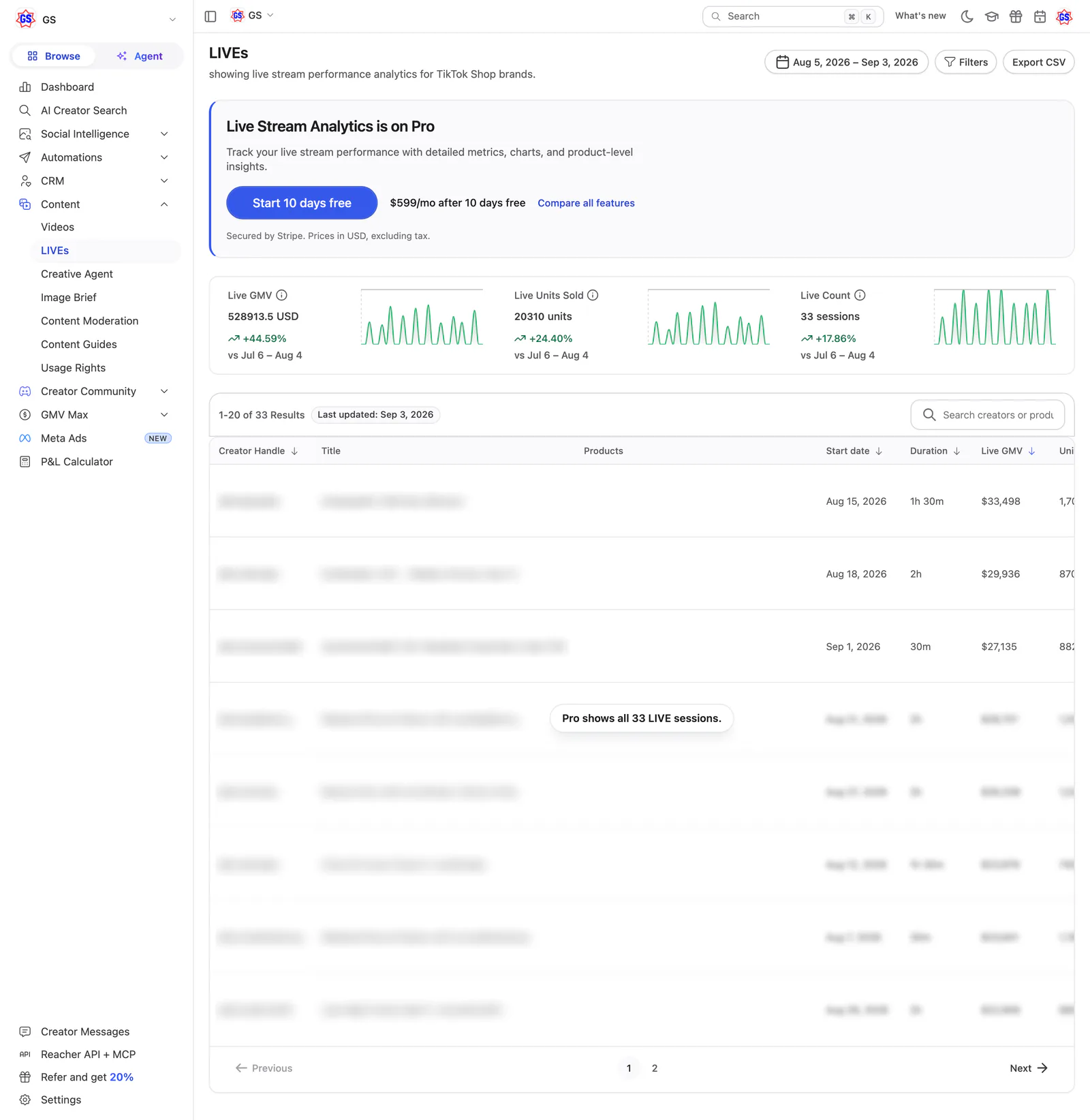This screenshot has height=1120, width=1090.
Task: Open GS workspace switcher dropdown in sidebar
Action: point(96,20)
